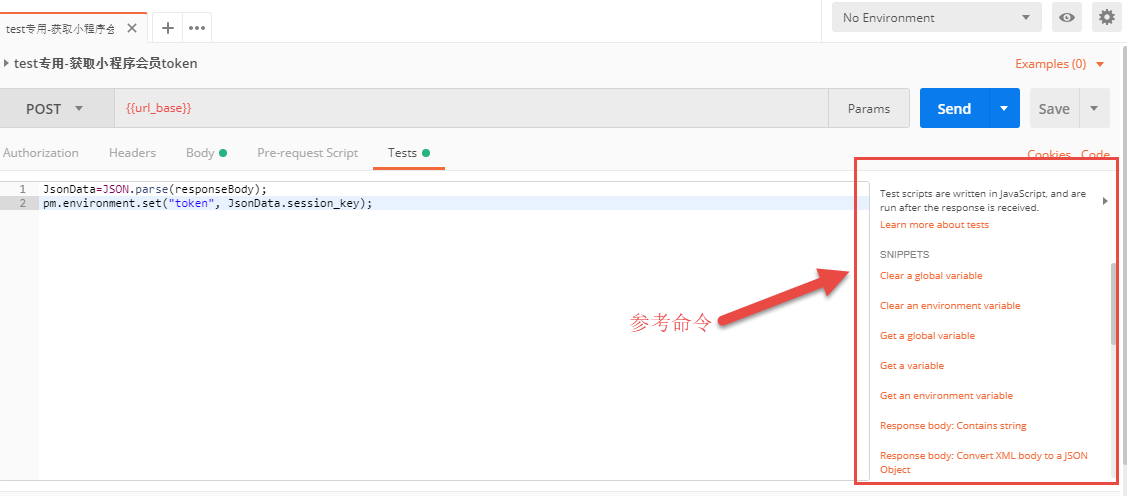Screen dimensions: 1127x496
Task: Click the environment quick look eye icon
Action: [x=1068, y=18]
